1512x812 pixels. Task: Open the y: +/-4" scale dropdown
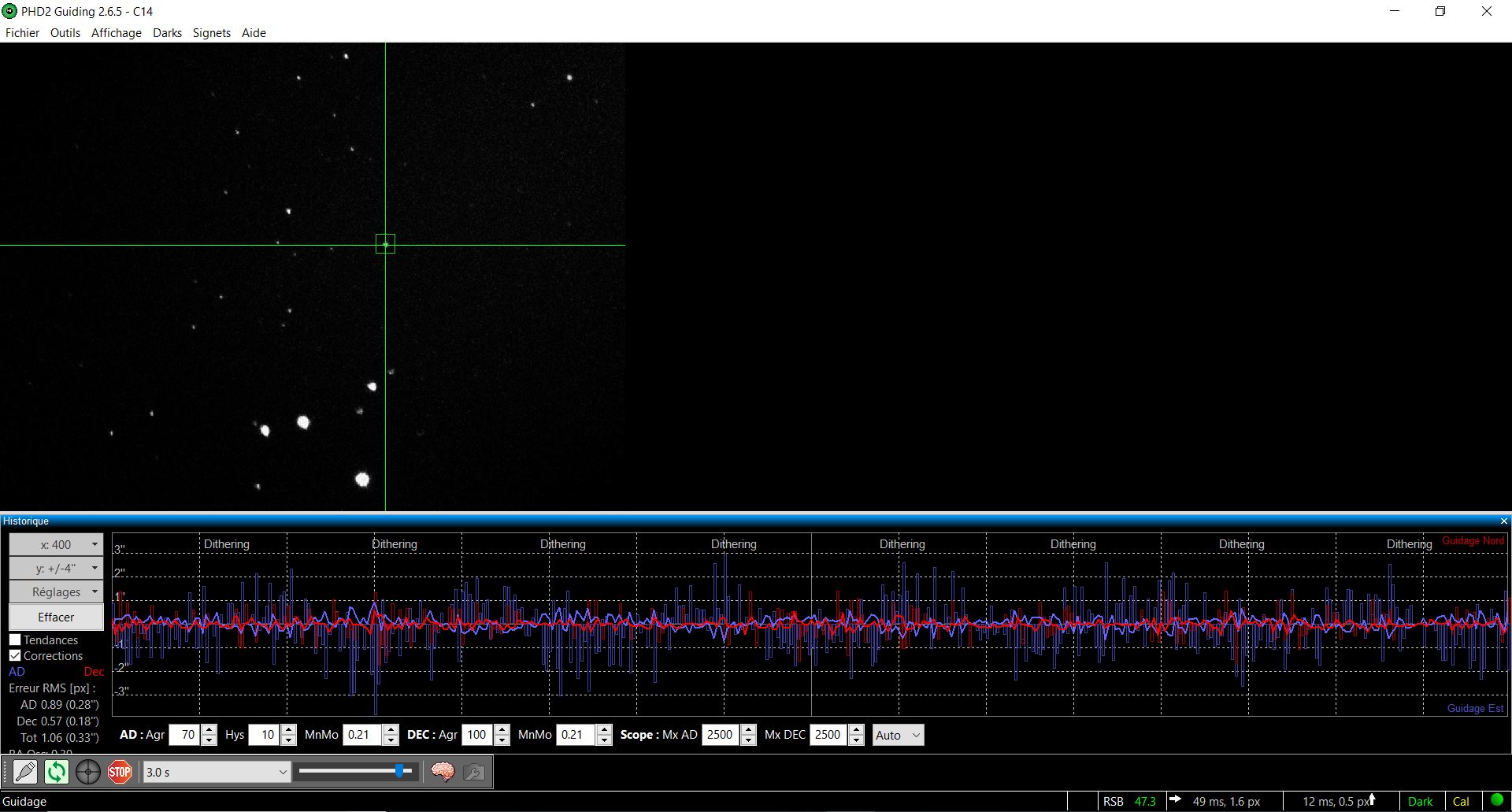click(x=56, y=568)
